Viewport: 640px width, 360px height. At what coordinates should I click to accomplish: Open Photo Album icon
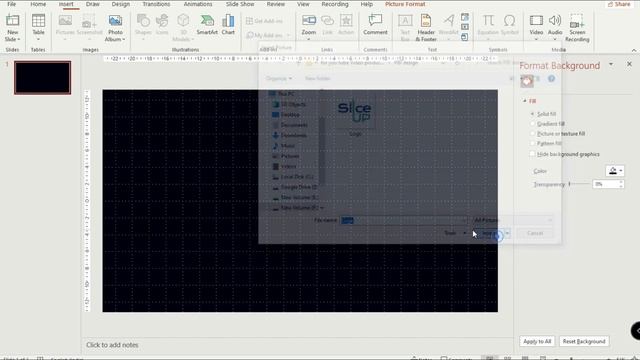pyautogui.click(x=115, y=20)
